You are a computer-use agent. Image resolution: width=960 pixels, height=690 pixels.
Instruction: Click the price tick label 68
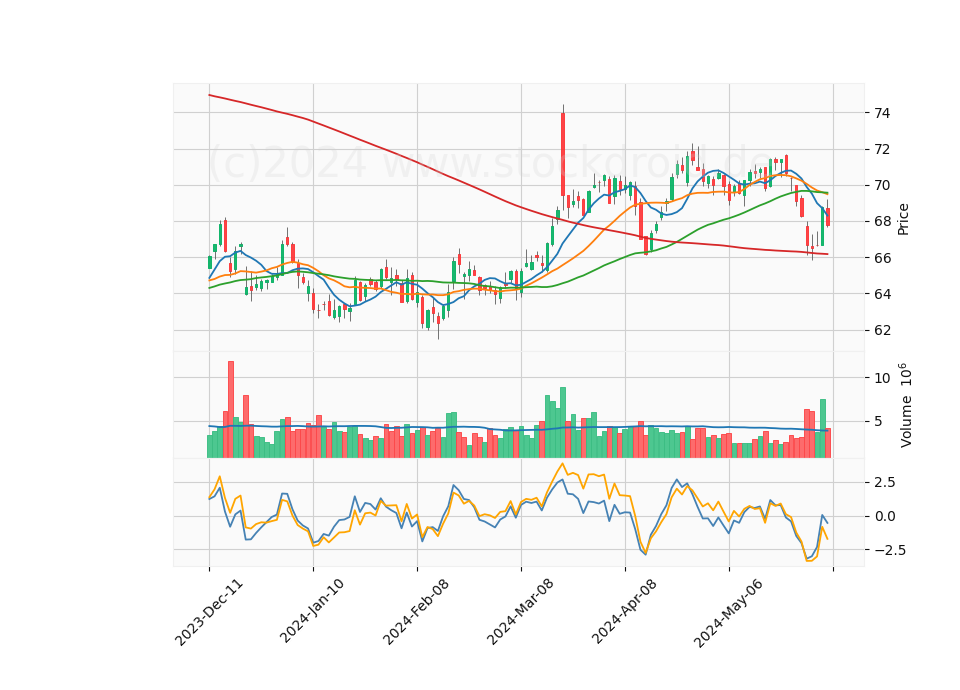pyautogui.click(x=882, y=222)
